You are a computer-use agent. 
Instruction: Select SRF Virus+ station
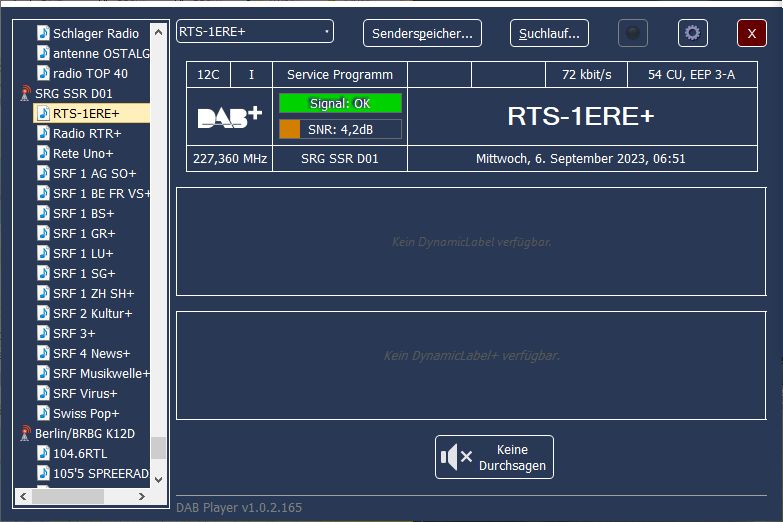pos(85,393)
